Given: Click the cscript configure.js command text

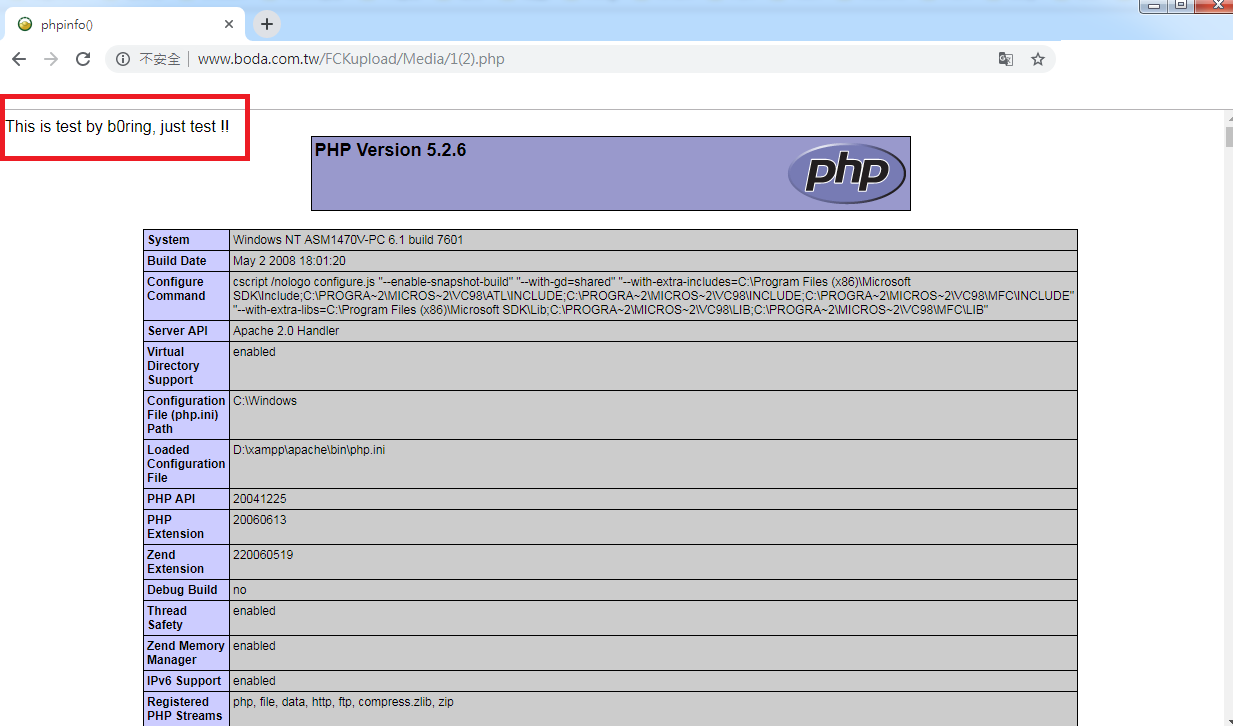Looking at the screenshot, I should click(654, 296).
